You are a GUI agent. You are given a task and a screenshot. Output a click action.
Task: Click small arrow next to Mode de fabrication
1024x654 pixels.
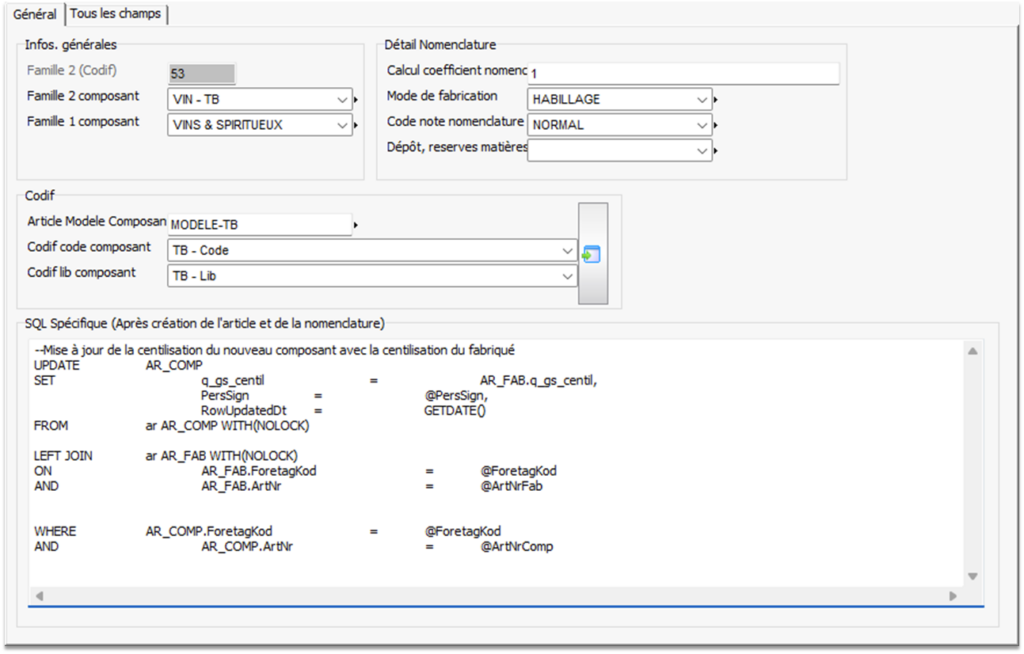click(716, 100)
